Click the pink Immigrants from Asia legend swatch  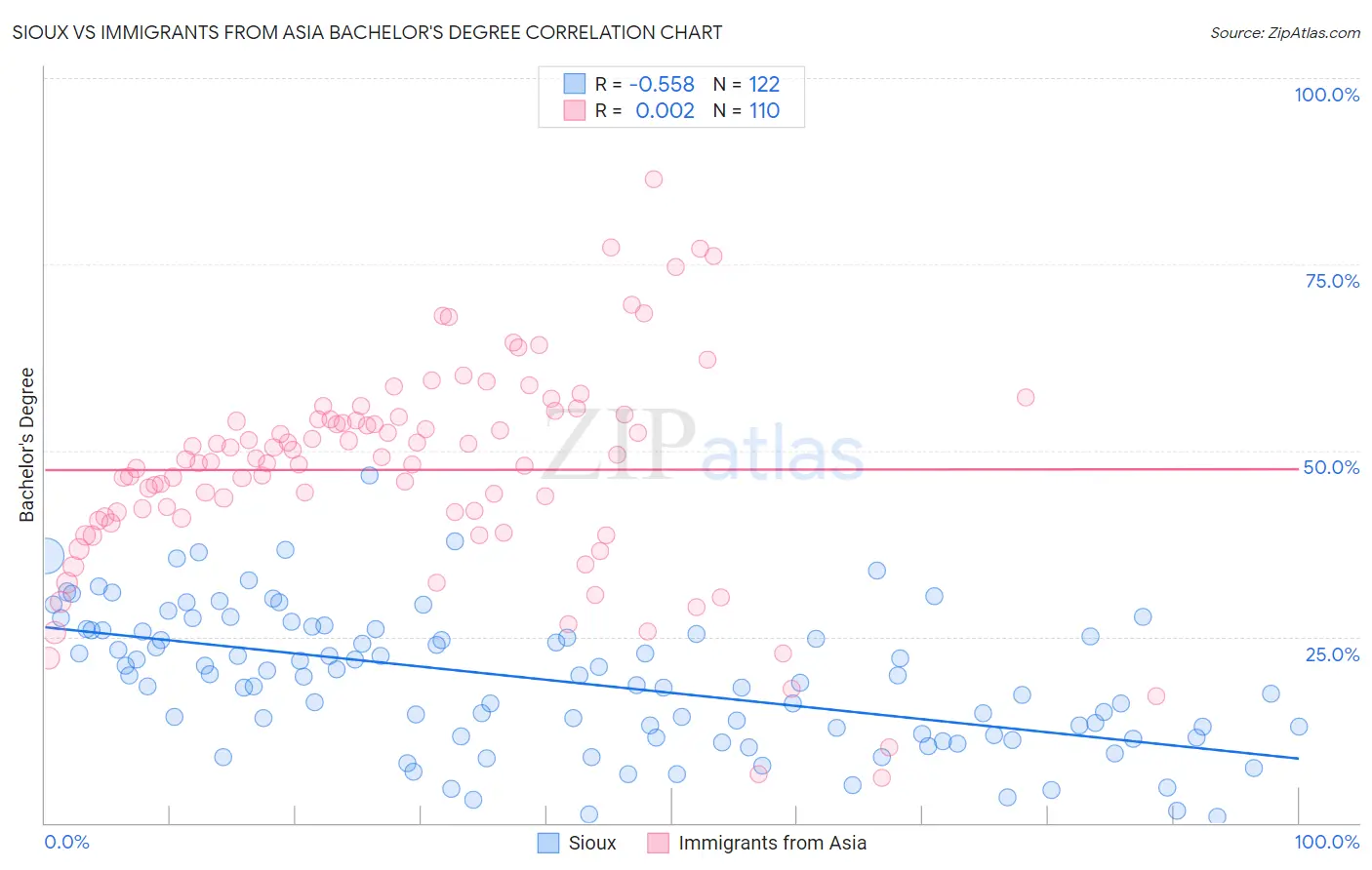pyautogui.click(x=658, y=843)
